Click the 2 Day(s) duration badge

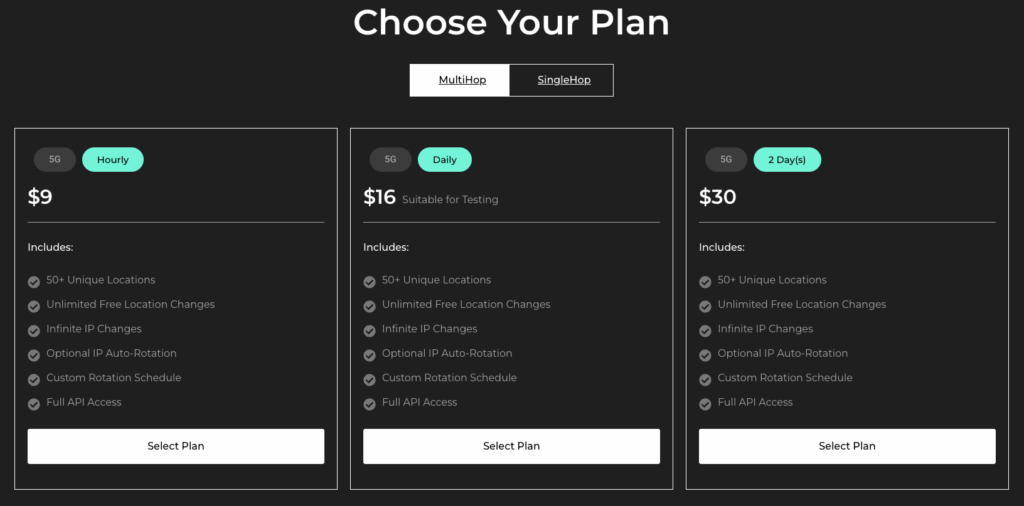click(787, 159)
